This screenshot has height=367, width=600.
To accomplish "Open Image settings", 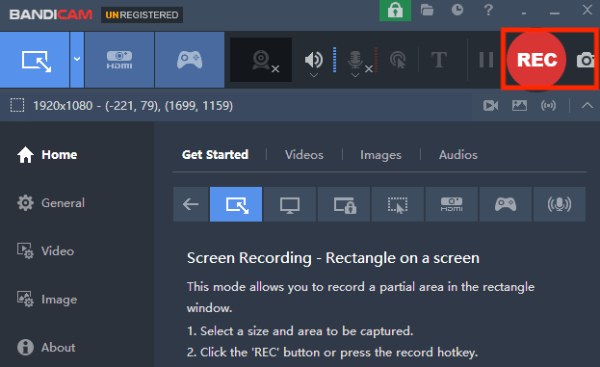I will [47, 299].
